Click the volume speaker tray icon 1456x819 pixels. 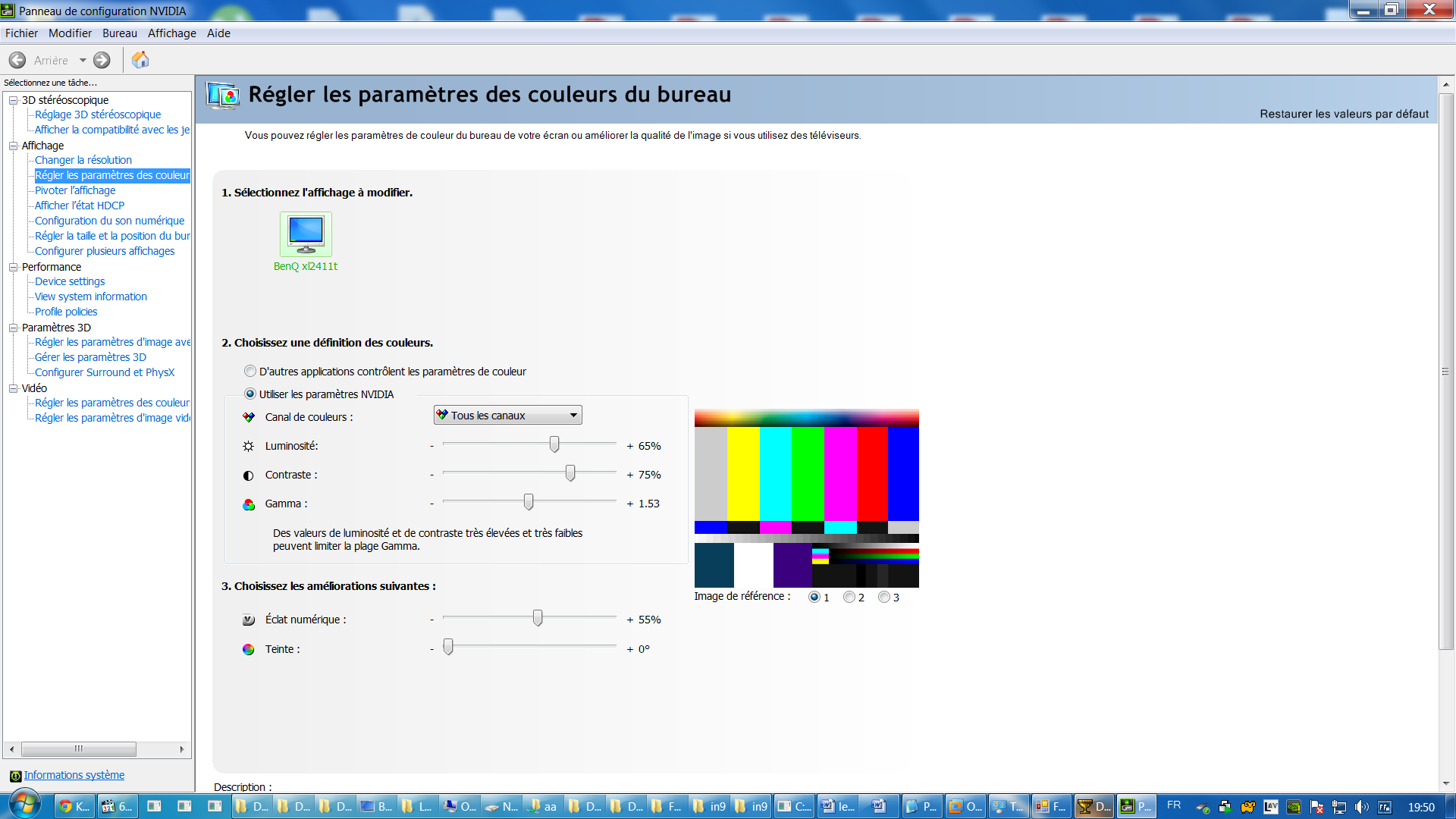[x=1362, y=807]
